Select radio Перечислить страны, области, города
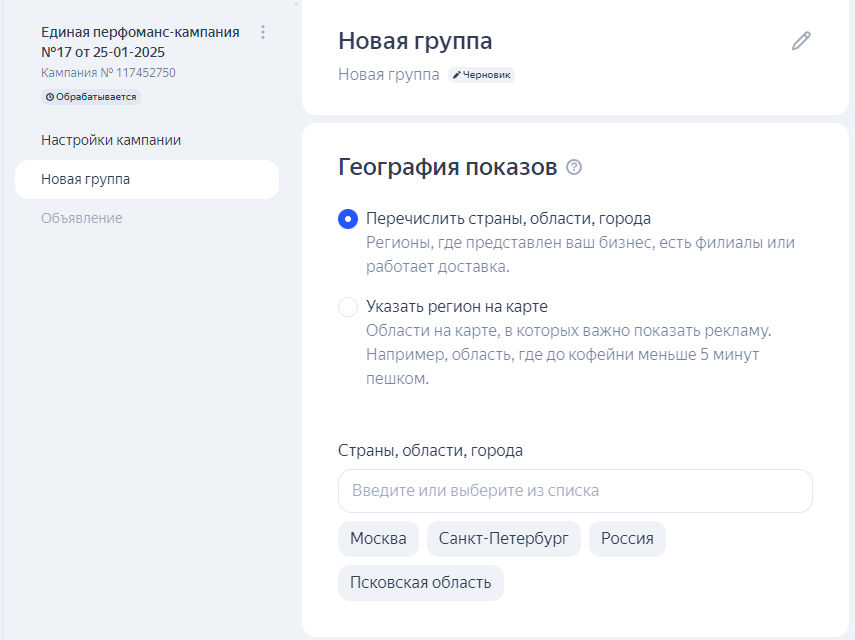 coord(348,219)
